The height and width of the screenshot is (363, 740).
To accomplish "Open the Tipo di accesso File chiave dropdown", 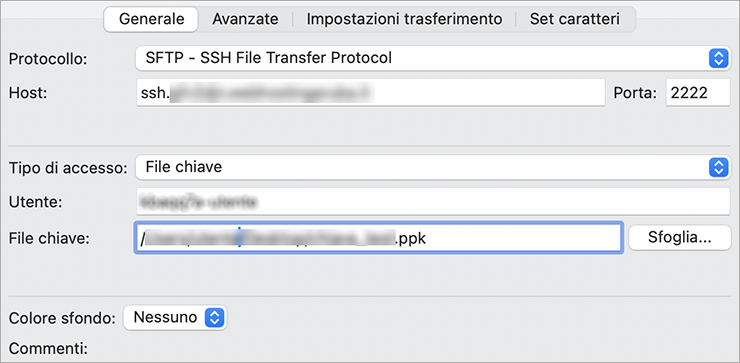I will (x=432, y=167).
